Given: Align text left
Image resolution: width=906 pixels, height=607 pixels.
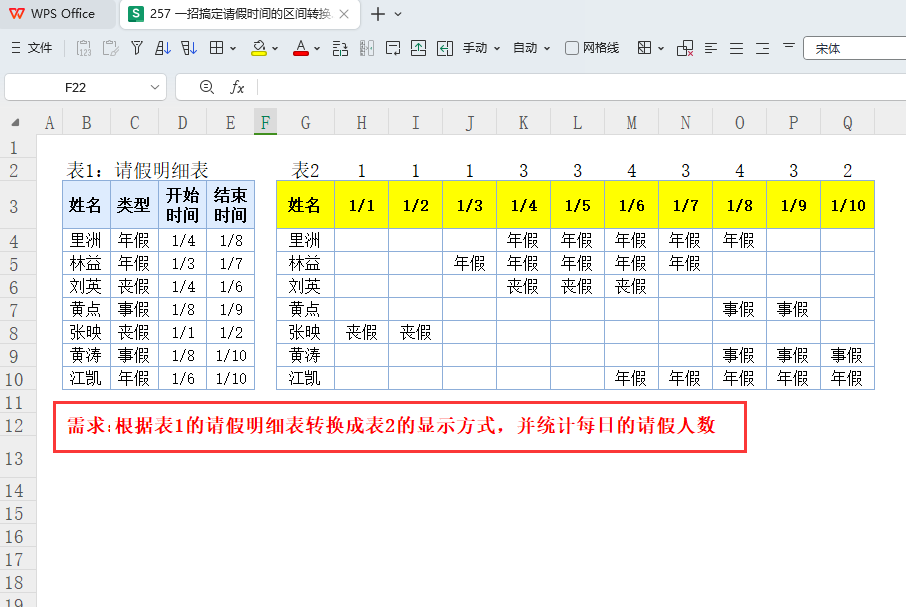Looking at the screenshot, I should [x=711, y=48].
